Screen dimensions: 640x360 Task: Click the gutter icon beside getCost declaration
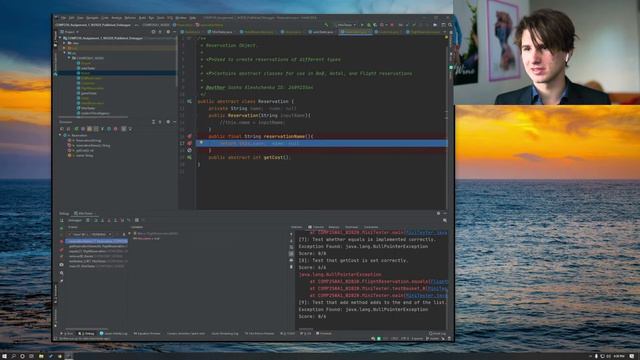click(x=189, y=157)
